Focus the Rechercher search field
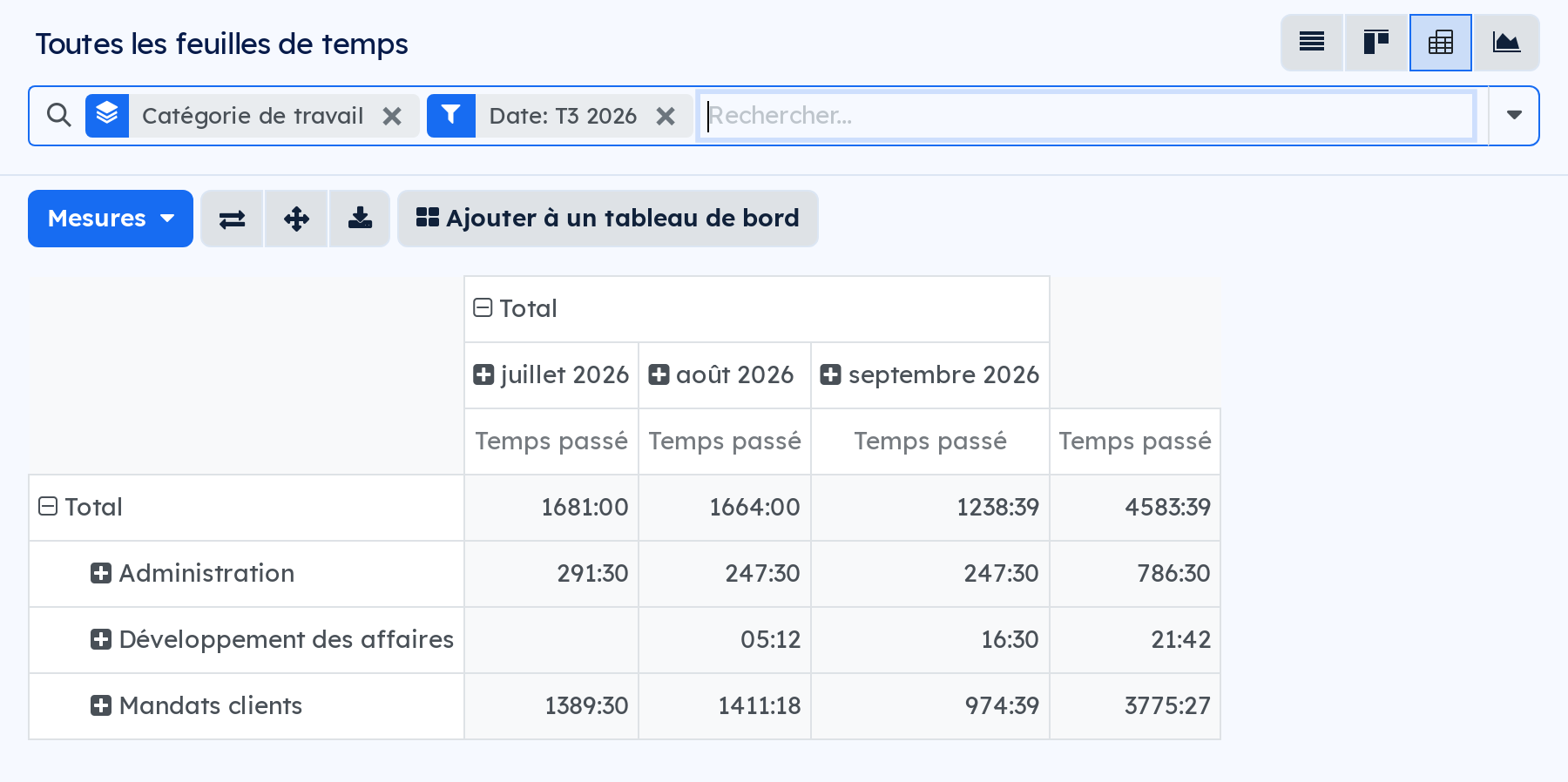 click(x=1086, y=115)
